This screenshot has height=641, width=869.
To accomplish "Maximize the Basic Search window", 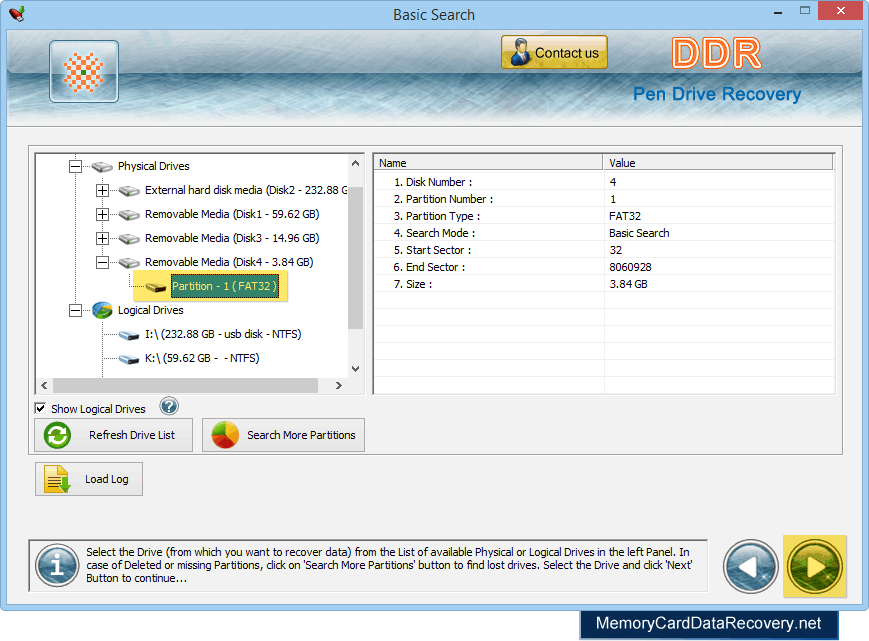I will click(x=805, y=11).
